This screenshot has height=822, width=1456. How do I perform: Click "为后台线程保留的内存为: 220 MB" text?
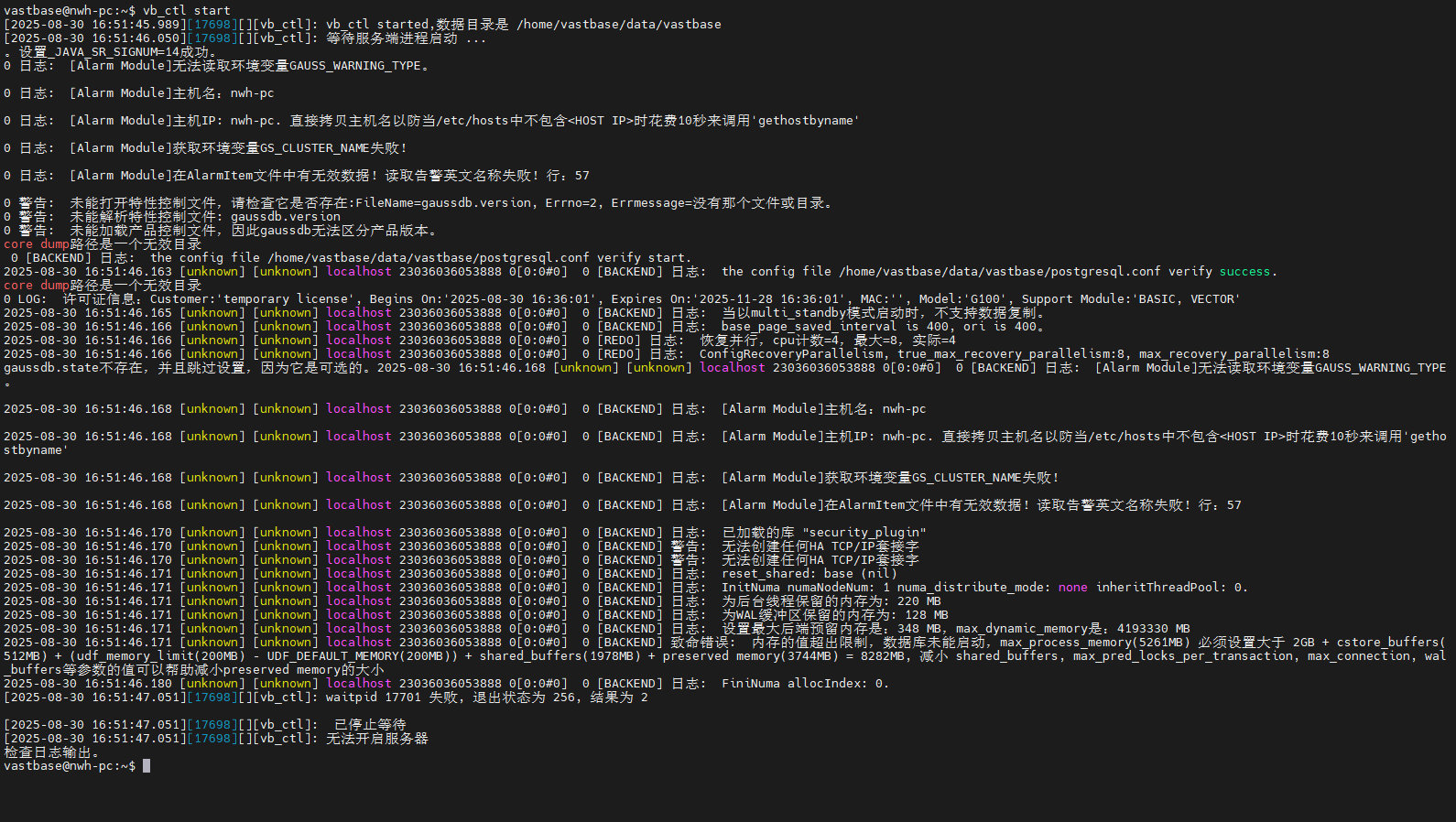831,601
